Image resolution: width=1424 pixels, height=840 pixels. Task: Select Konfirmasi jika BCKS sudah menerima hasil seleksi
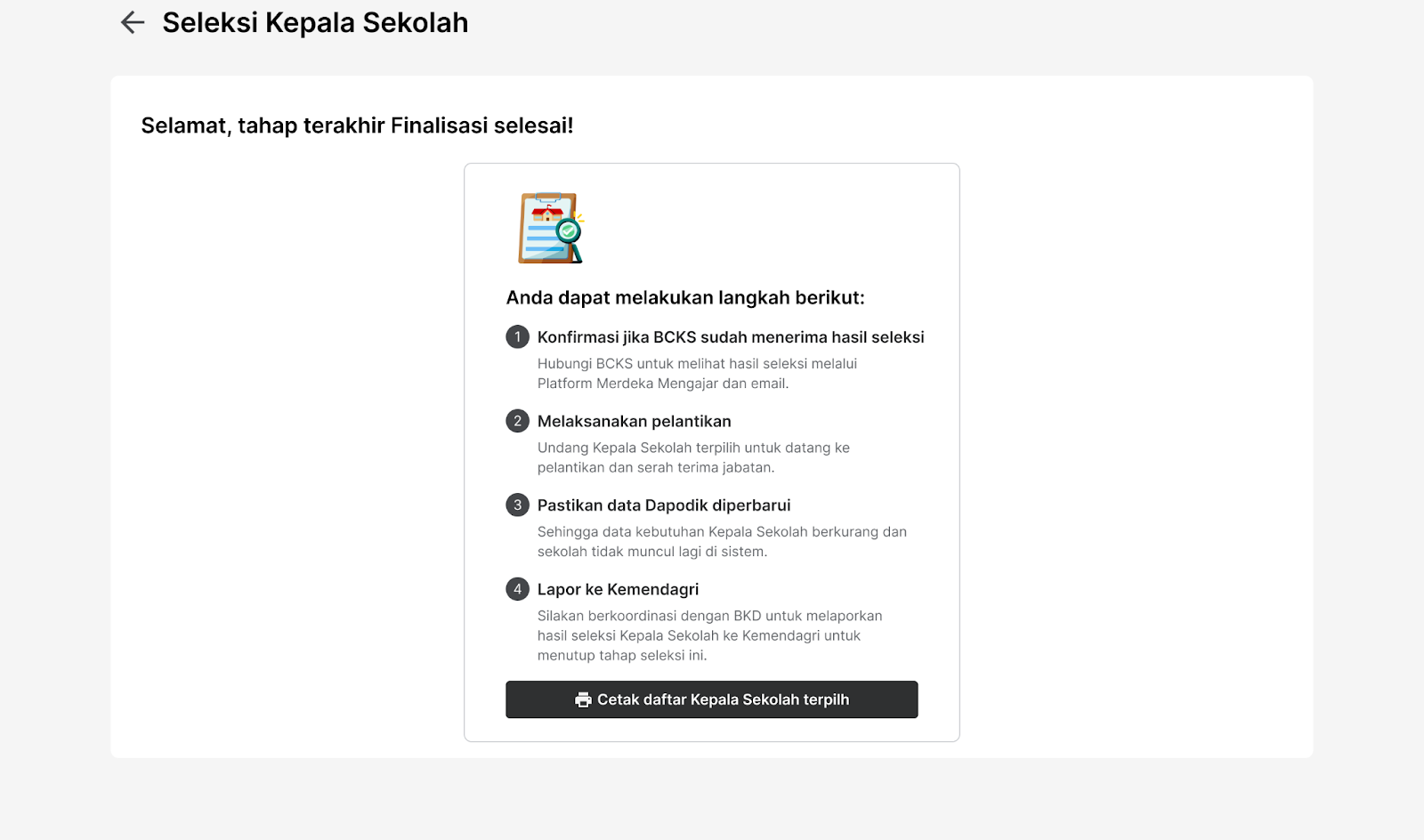point(731,337)
